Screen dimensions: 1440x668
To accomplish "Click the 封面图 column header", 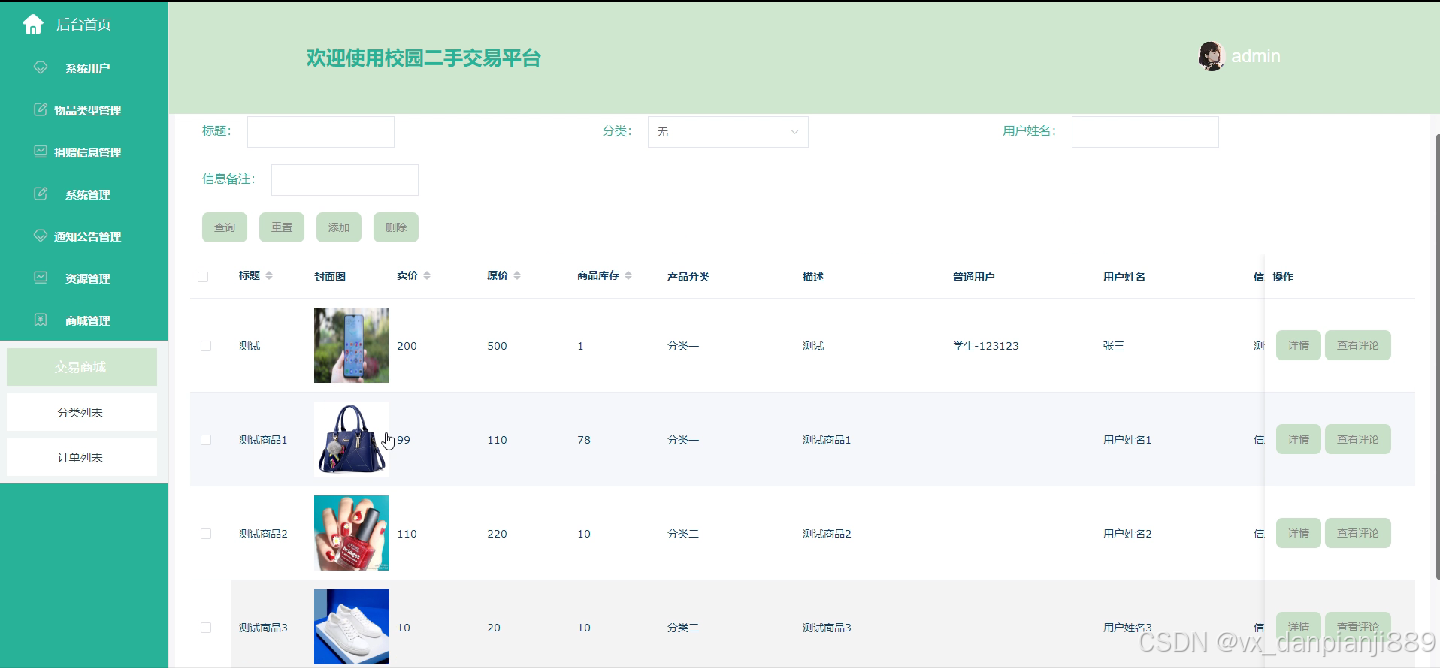I will (x=330, y=276).
